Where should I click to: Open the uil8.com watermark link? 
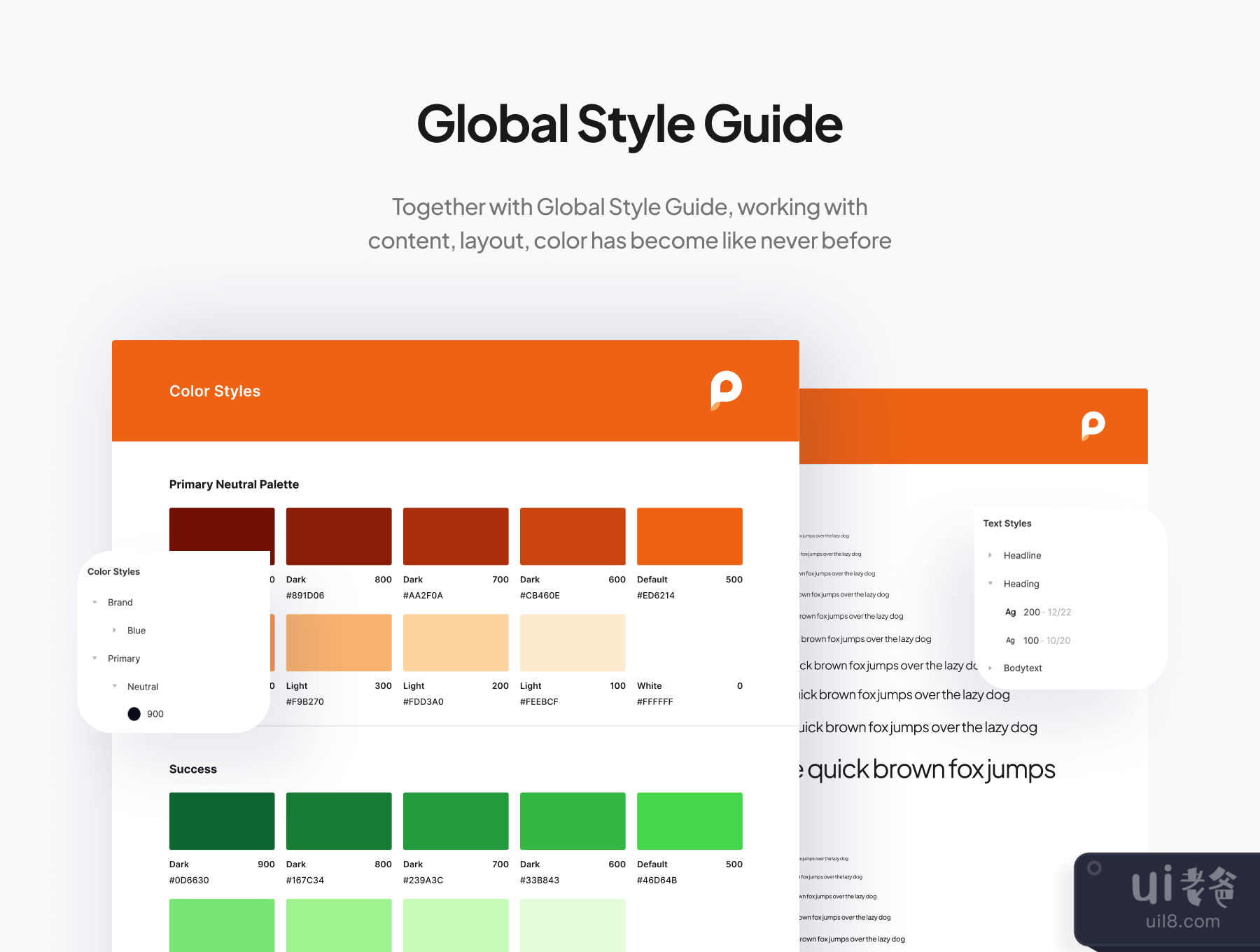click(1182, 921)
